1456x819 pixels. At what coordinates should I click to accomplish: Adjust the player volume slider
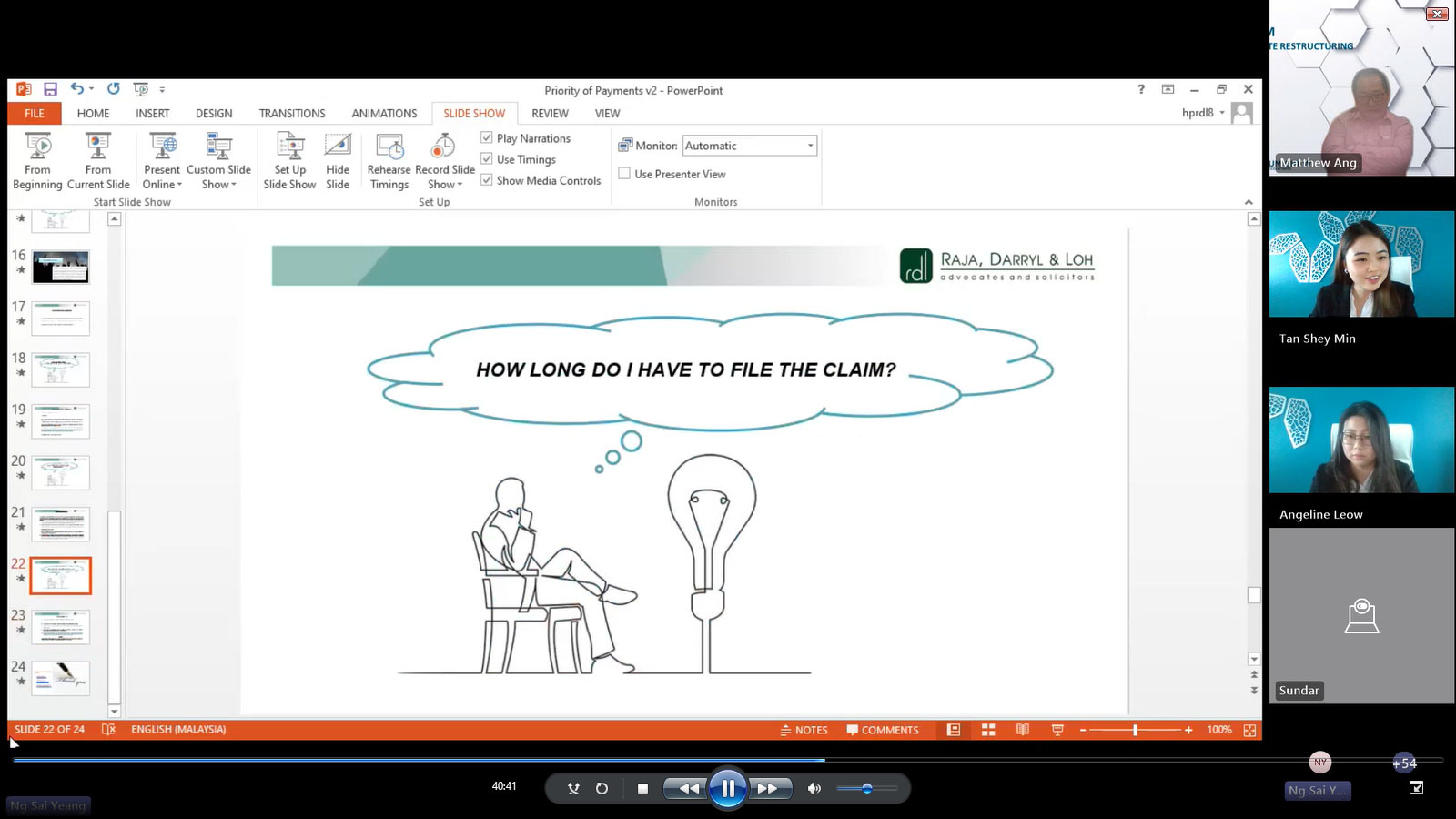point(867,789)
